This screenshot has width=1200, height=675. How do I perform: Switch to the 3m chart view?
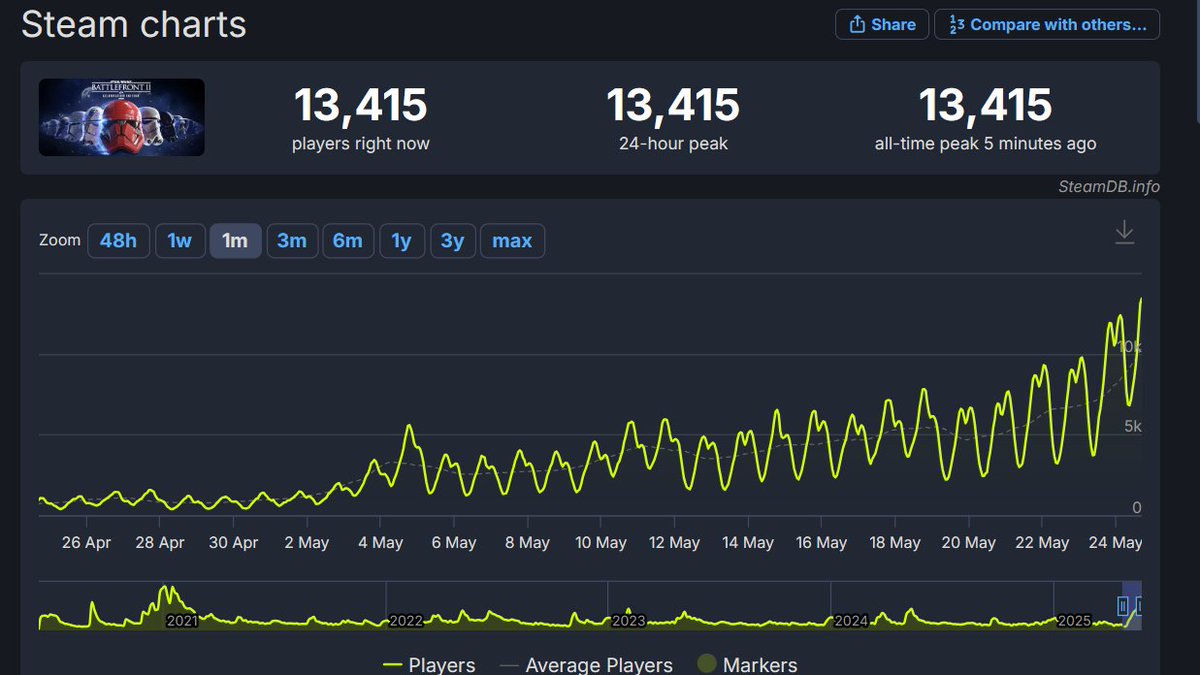click(x=292, y=240)
